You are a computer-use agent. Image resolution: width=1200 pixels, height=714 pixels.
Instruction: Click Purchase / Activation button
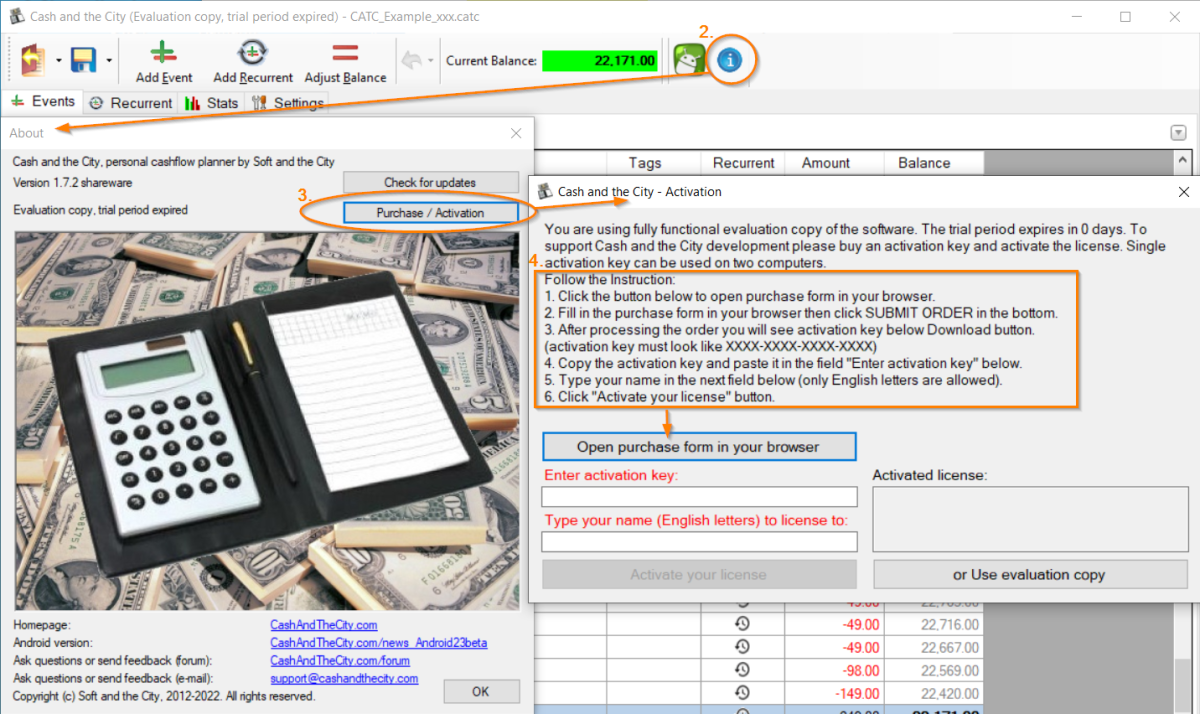431,213
